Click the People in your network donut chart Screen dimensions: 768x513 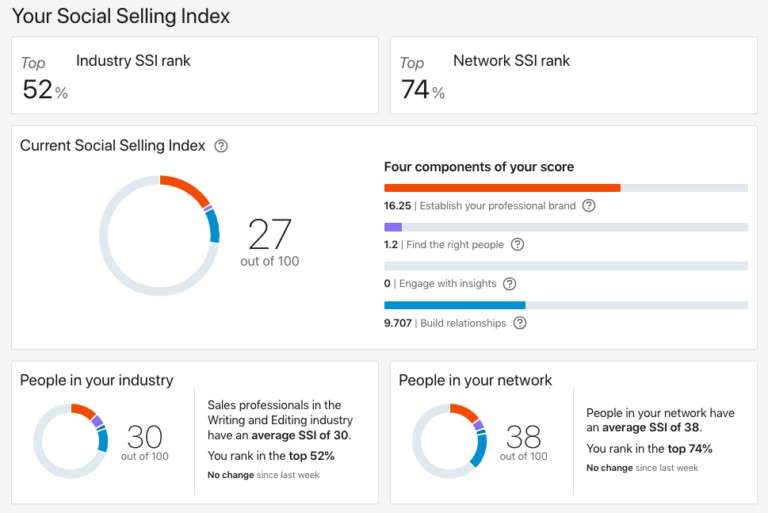[x=449, y=441]
